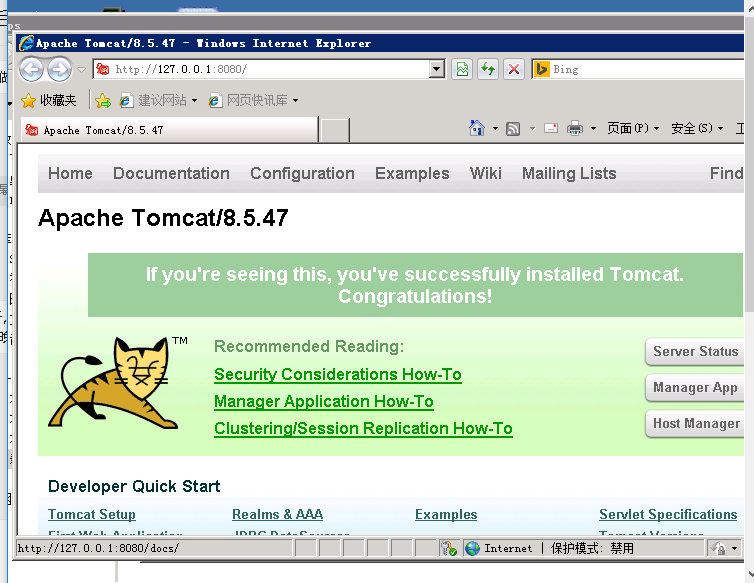Go back with the IE Back arrow

click(31, 69)
